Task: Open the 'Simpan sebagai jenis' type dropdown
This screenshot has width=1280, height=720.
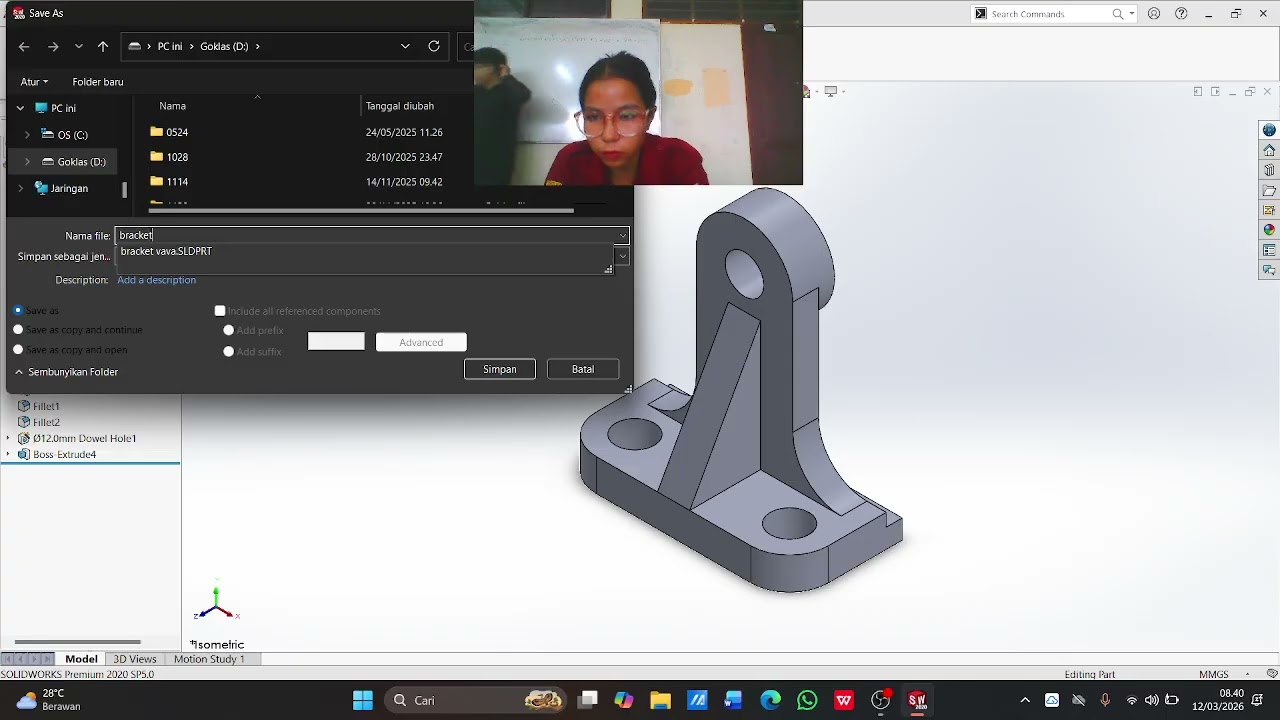Action: [x=622, y=256]
